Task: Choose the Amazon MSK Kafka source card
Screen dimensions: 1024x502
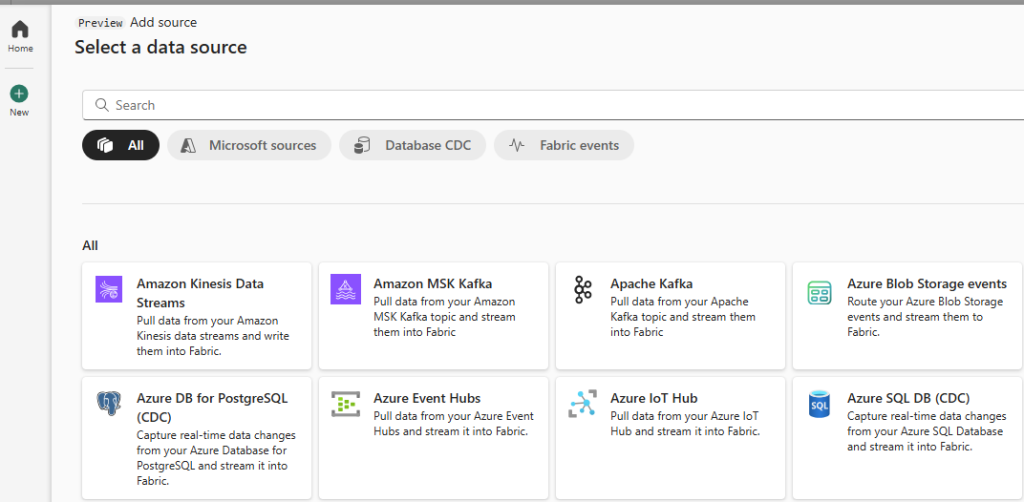Action: pyautogui.click(x=434, y=316)
